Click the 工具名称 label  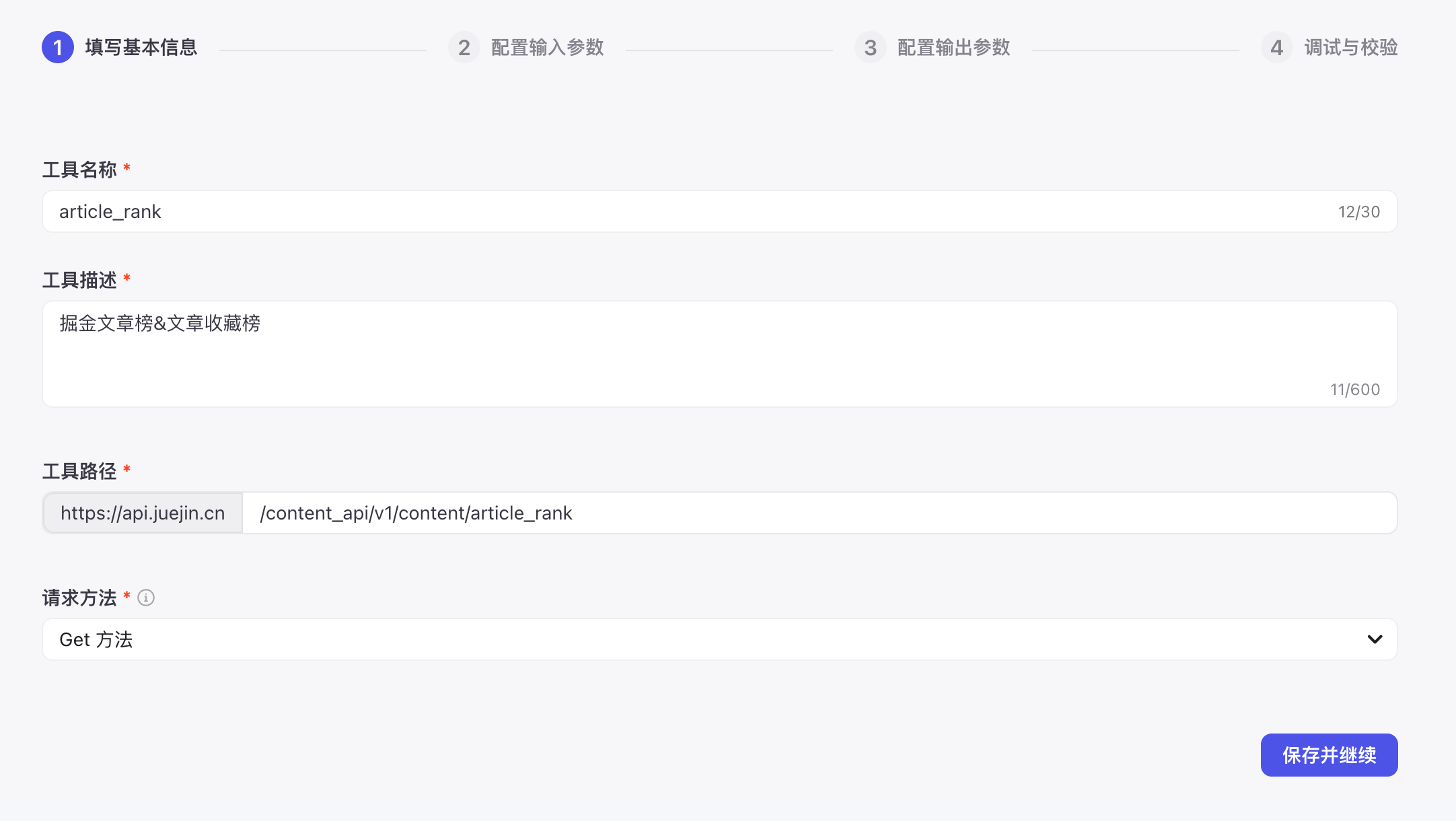(79, 170)
